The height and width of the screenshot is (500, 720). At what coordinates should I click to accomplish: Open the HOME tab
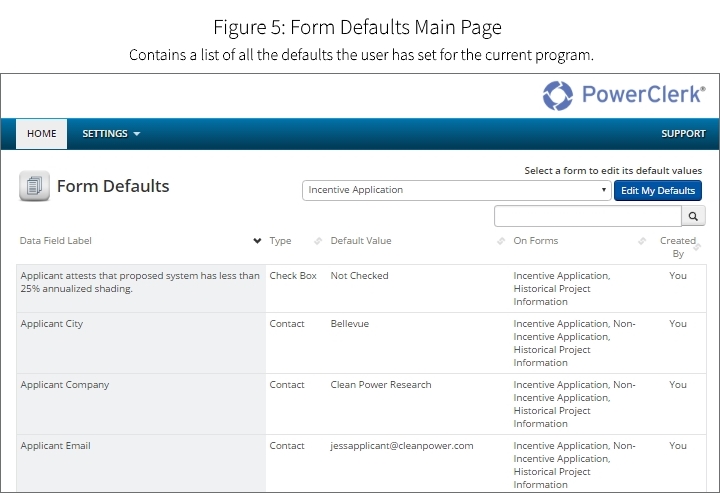tap(42, 133)
